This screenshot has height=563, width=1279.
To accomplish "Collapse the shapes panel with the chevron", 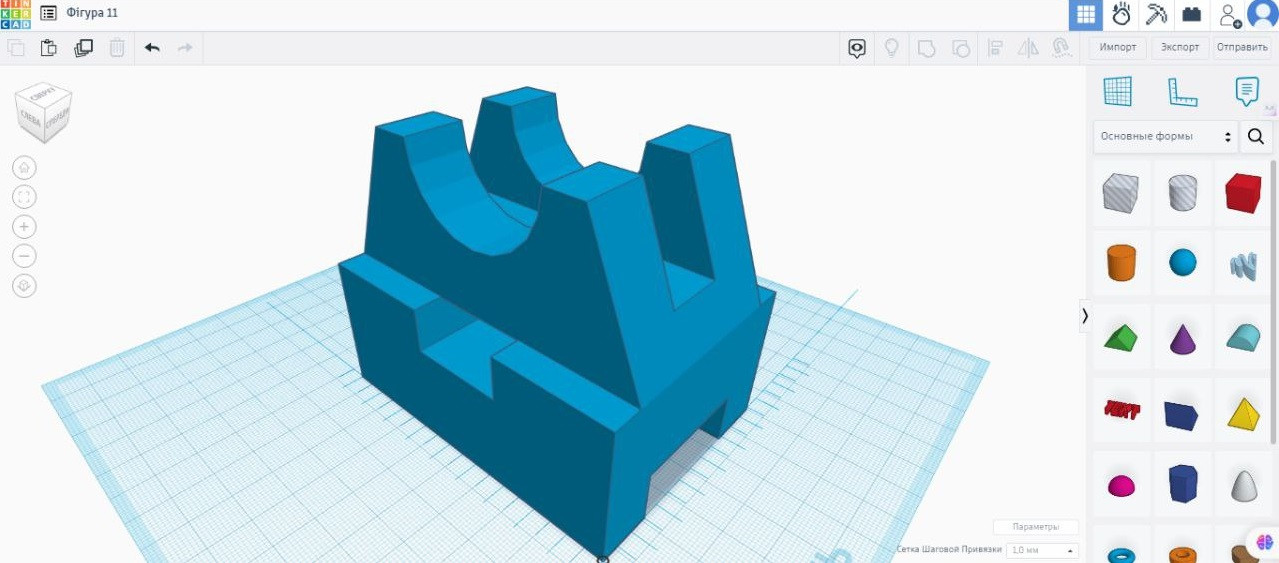I will tap(1085, 315).
